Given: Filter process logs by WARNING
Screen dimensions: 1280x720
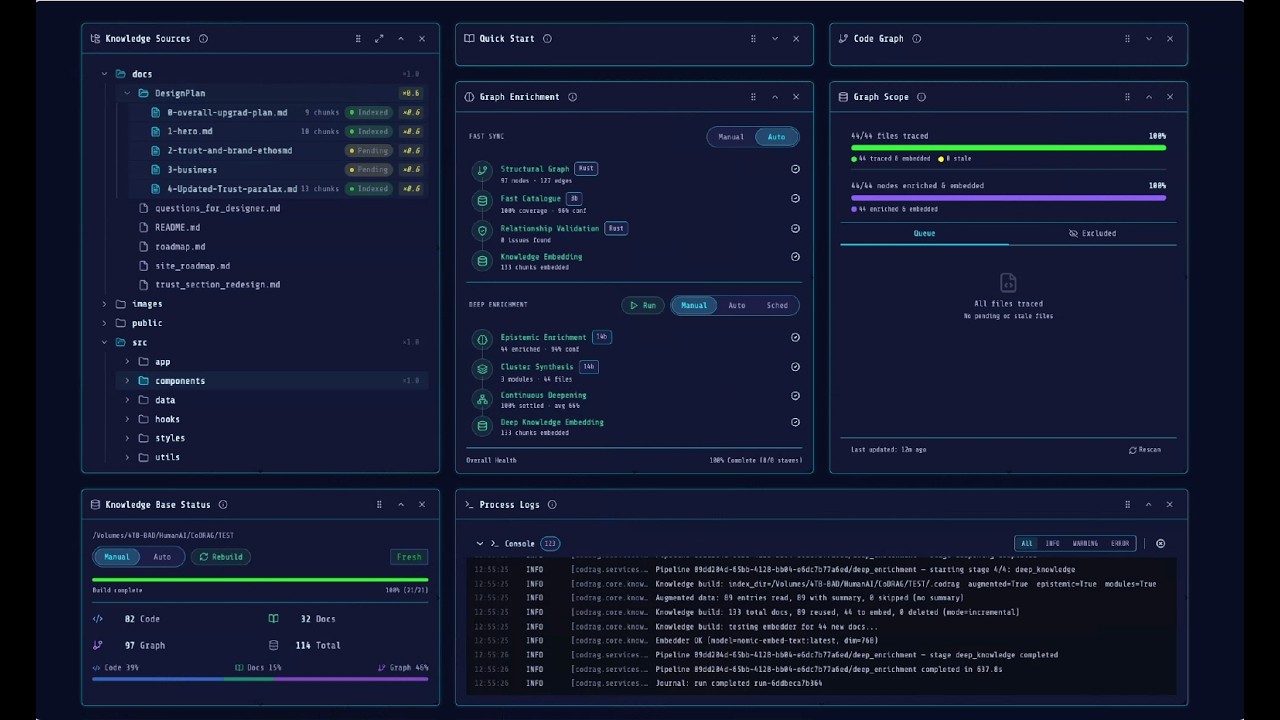Looking at the screenshot, I should click(1085, 544).
